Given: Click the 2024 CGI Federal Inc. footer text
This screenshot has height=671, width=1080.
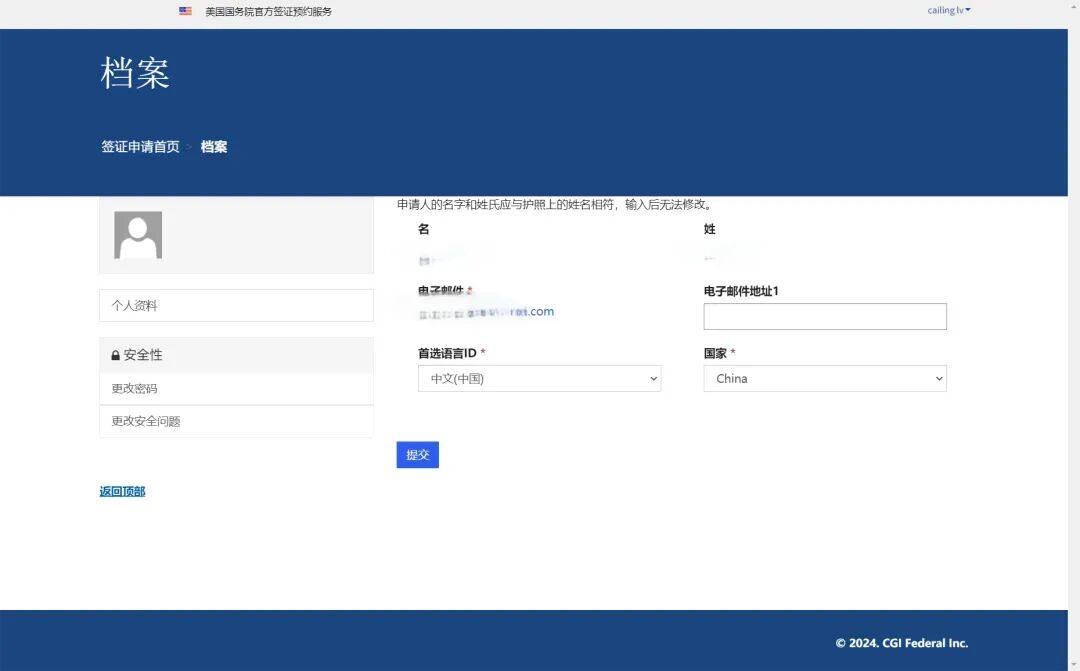Looking at the screenshot, I should (x=902, y=643).
